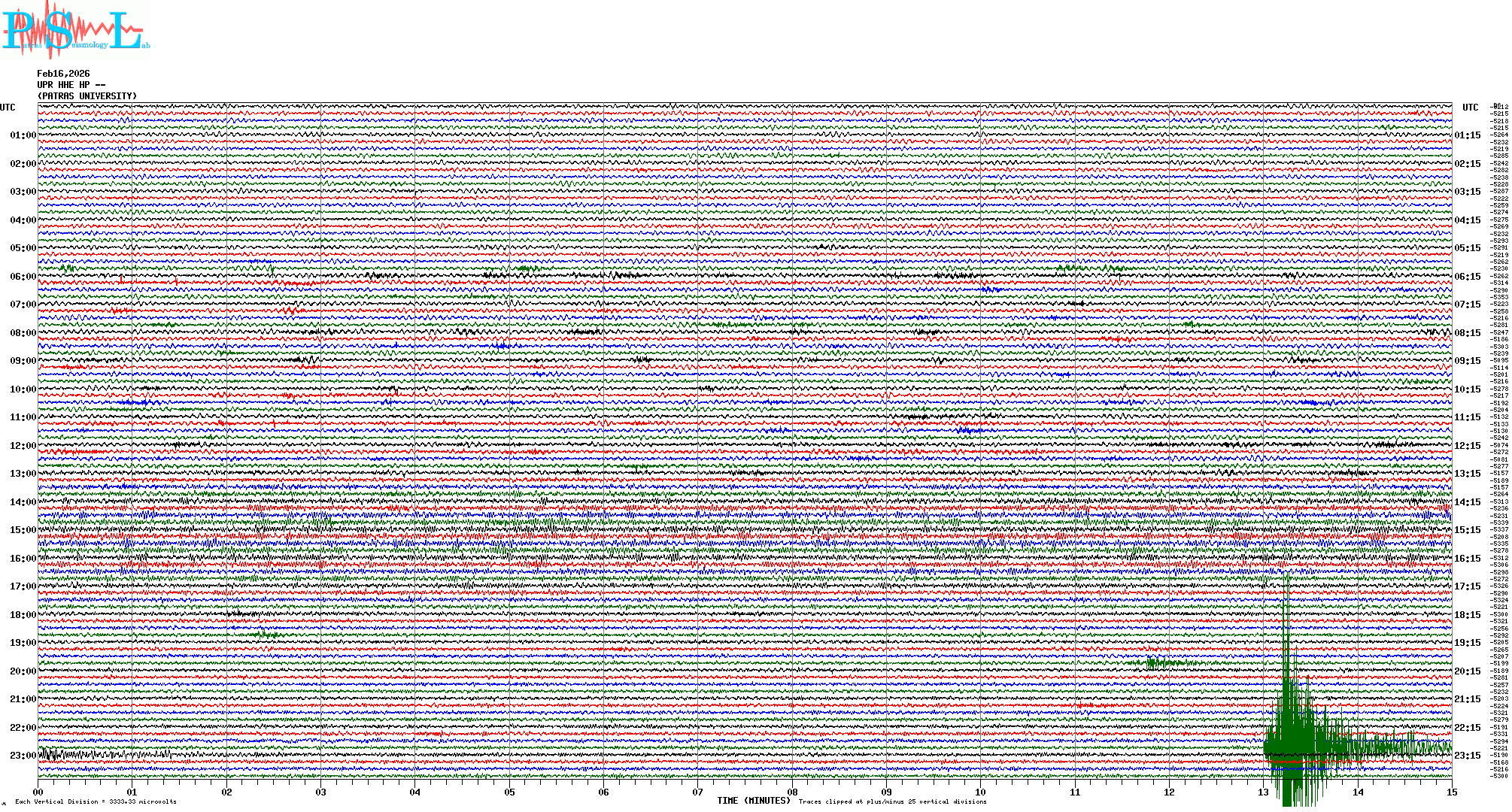The height and width of the screenshot is (812, 1512).
Task: Click the PSL Patras Seismology Lab logo
Action: 75,30
